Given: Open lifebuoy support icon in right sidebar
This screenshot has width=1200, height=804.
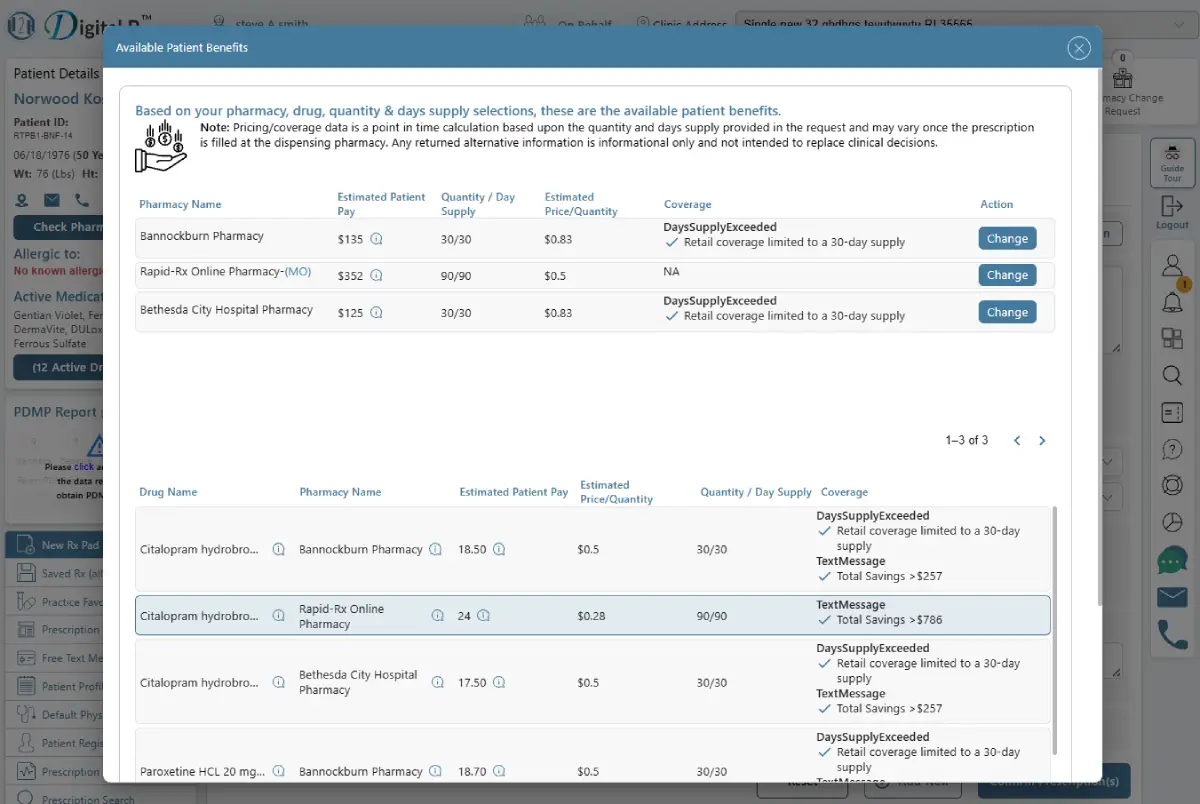Looking at the screenshot, I should [1172, 485].
